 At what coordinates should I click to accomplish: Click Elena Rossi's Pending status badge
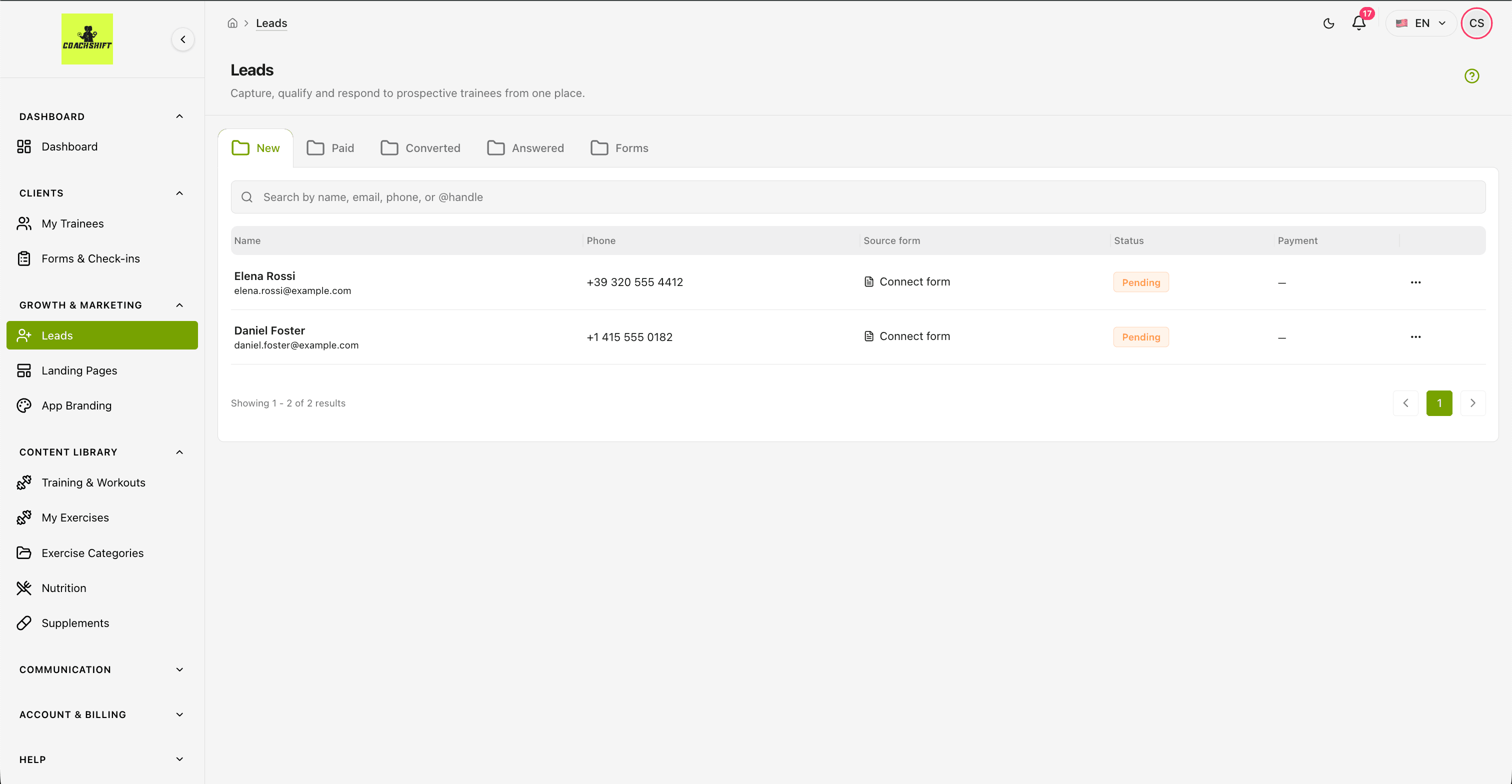pyautogui.click(x=1141, y=282)
